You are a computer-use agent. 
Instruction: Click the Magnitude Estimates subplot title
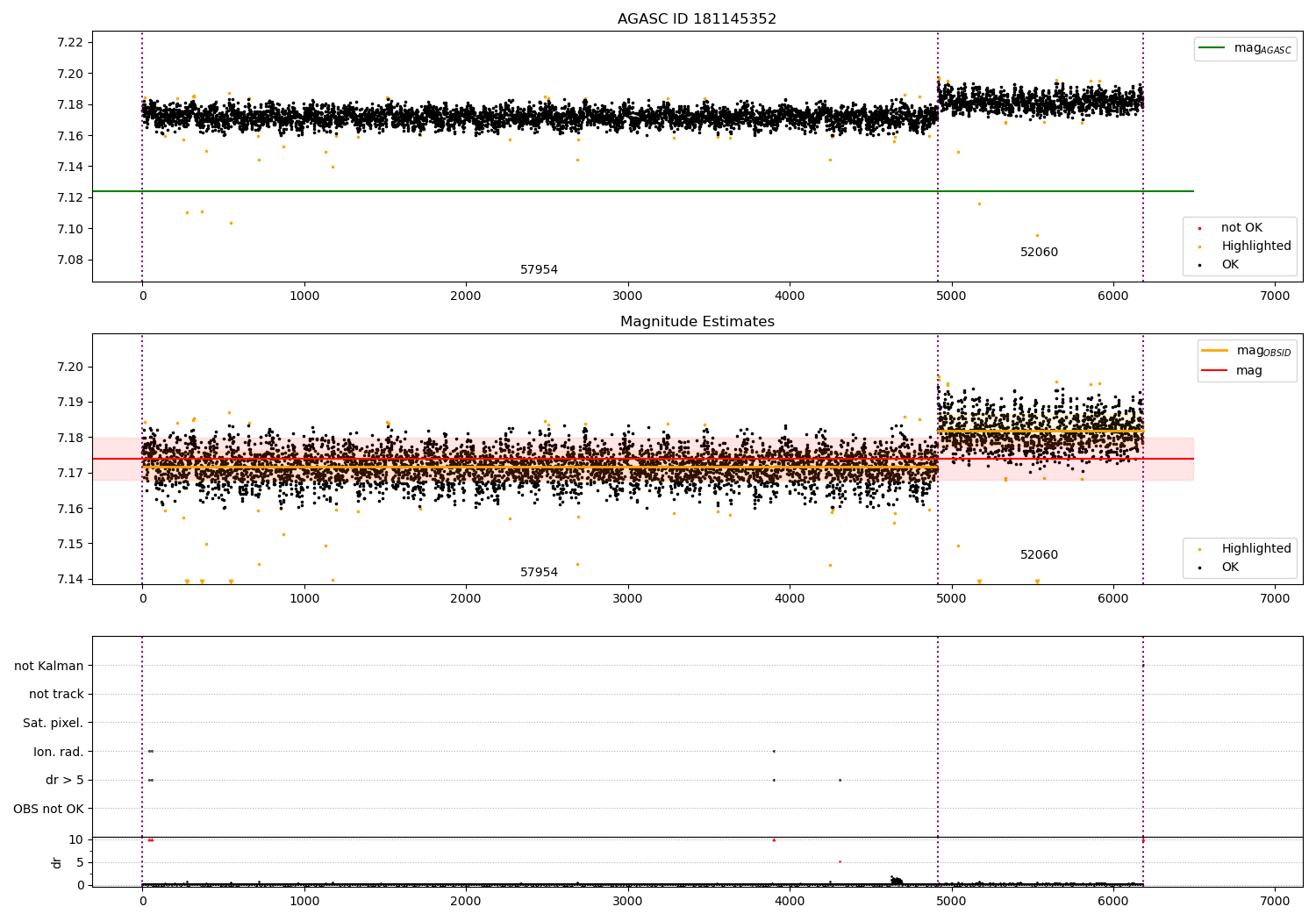click(697, 321)
